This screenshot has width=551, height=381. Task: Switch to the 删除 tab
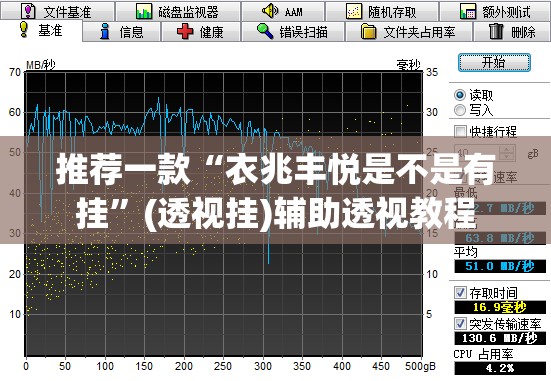[512, 32]
